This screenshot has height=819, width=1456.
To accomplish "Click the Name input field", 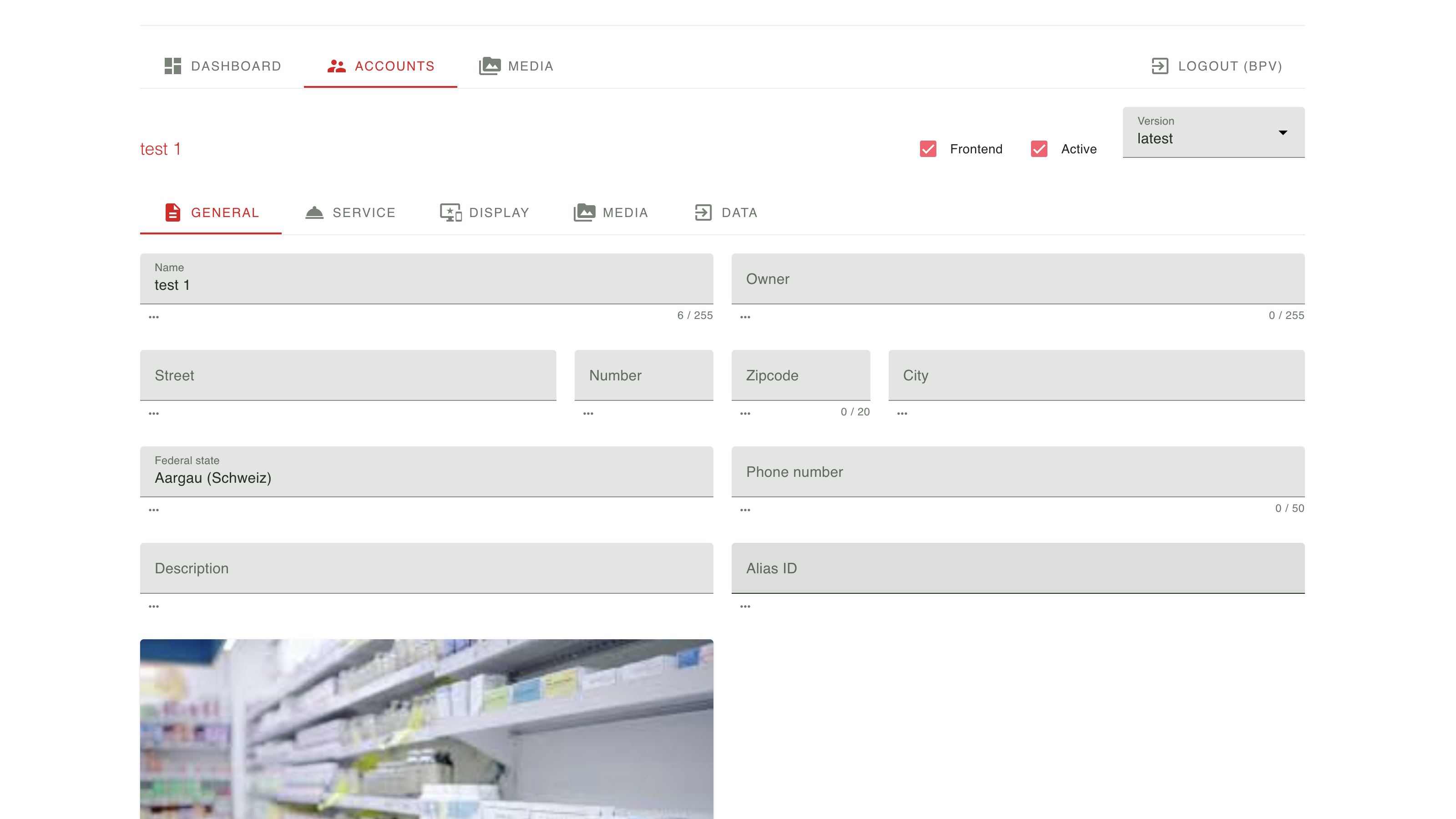I will point(427,278).
